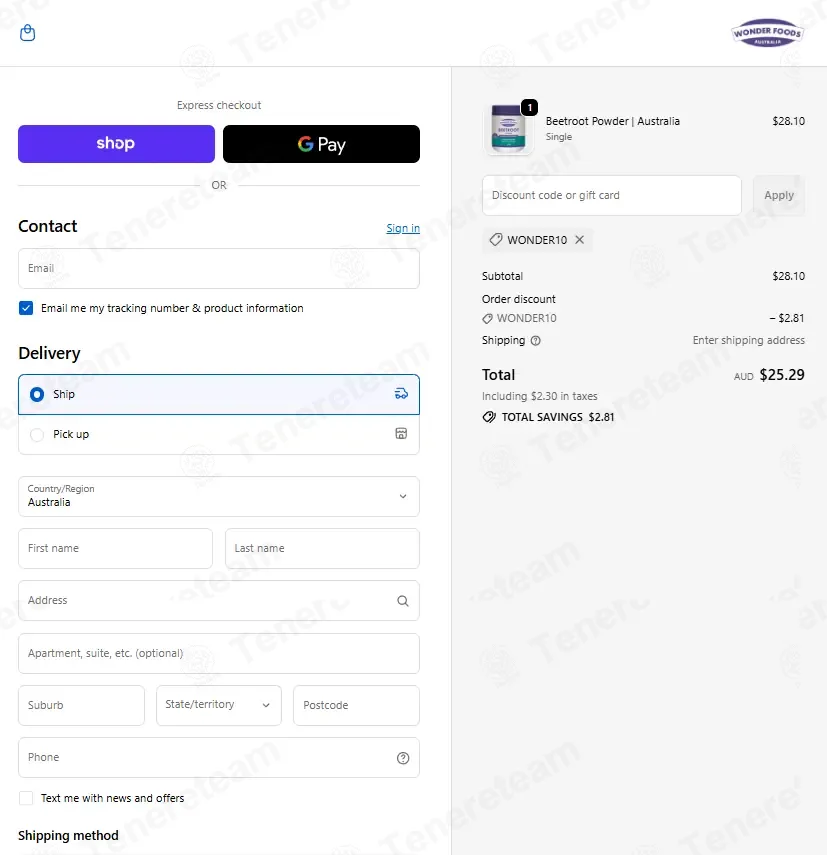The image size is (827, 855).
Task: Open the shopping bag cart icon
Action: point(27,33)
